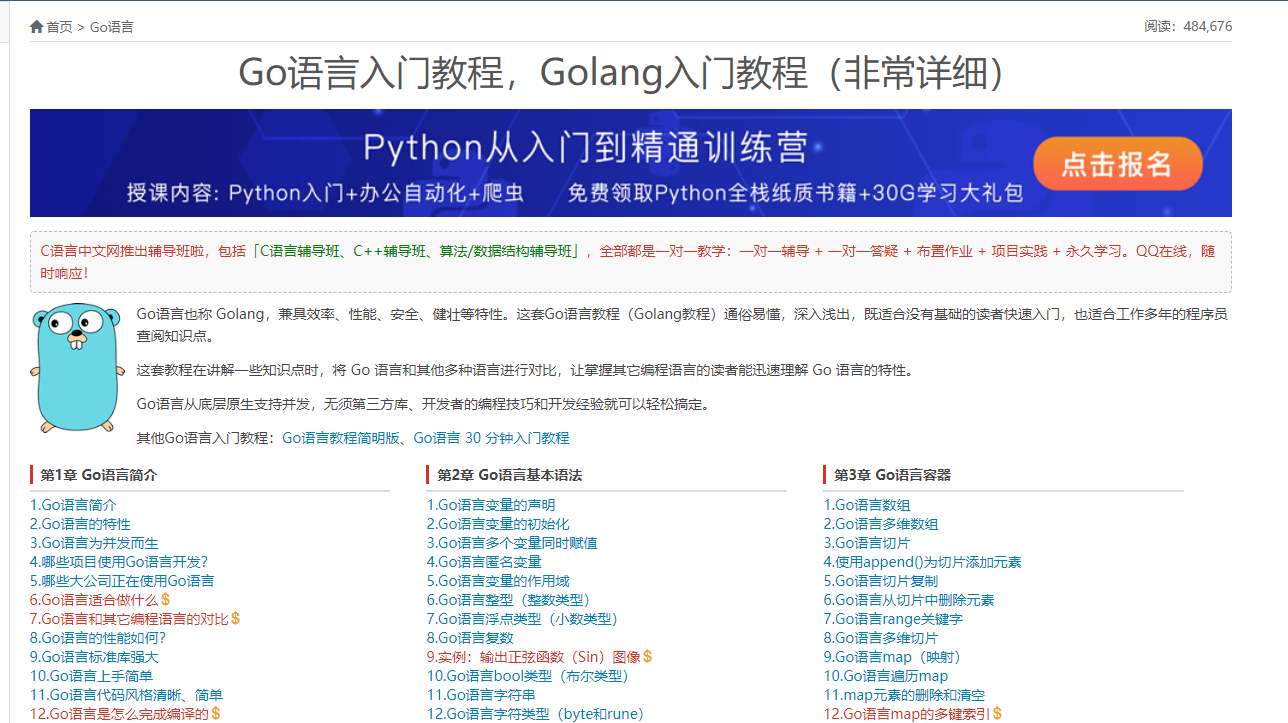Image resolution: width=1288 pixels, height=723 pixels.
Task: Open lesson 9.实例：输出正弦函数（Sin）图像
Action: coord(534,657)
